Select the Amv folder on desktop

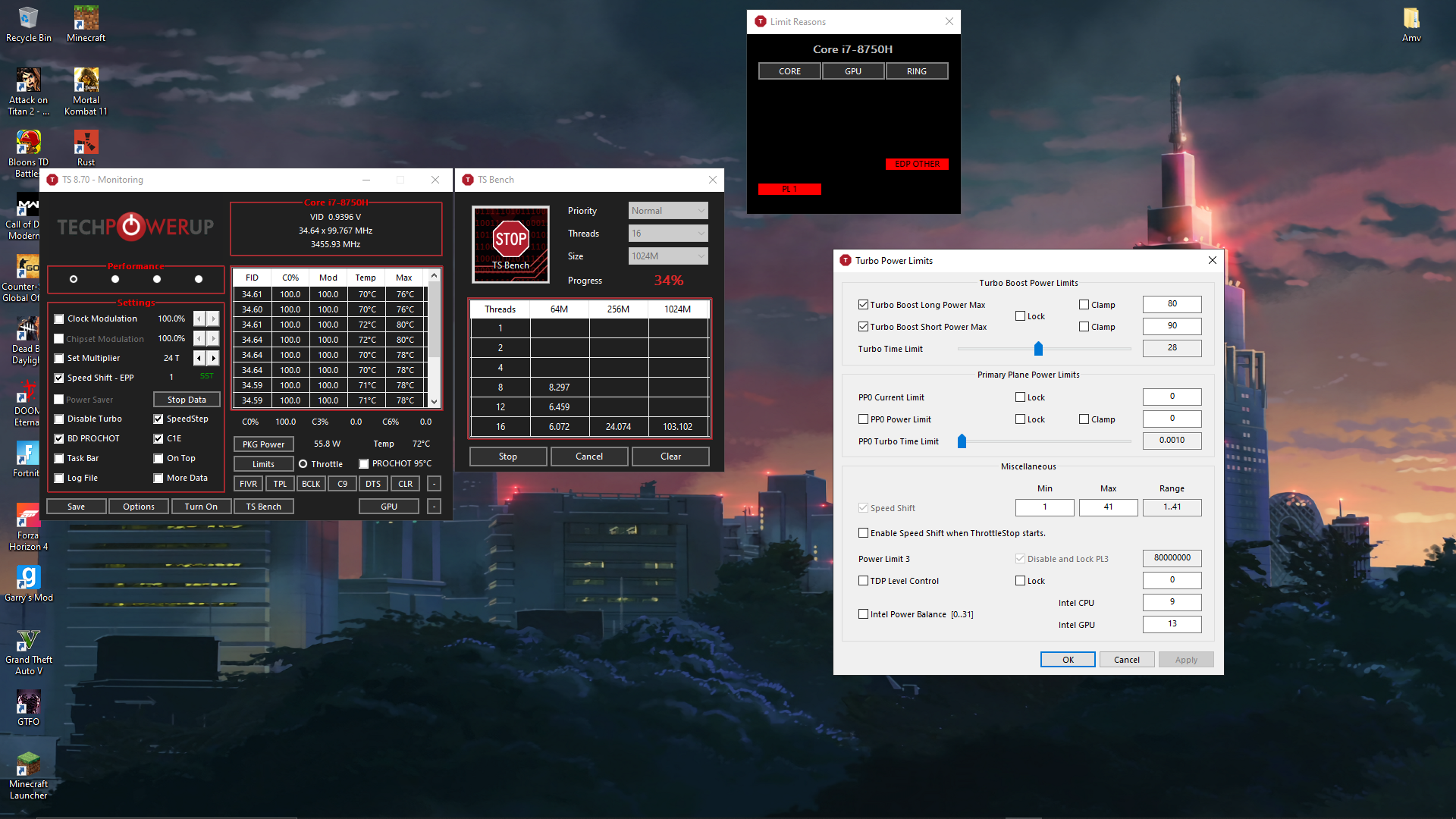(1411, 24)
